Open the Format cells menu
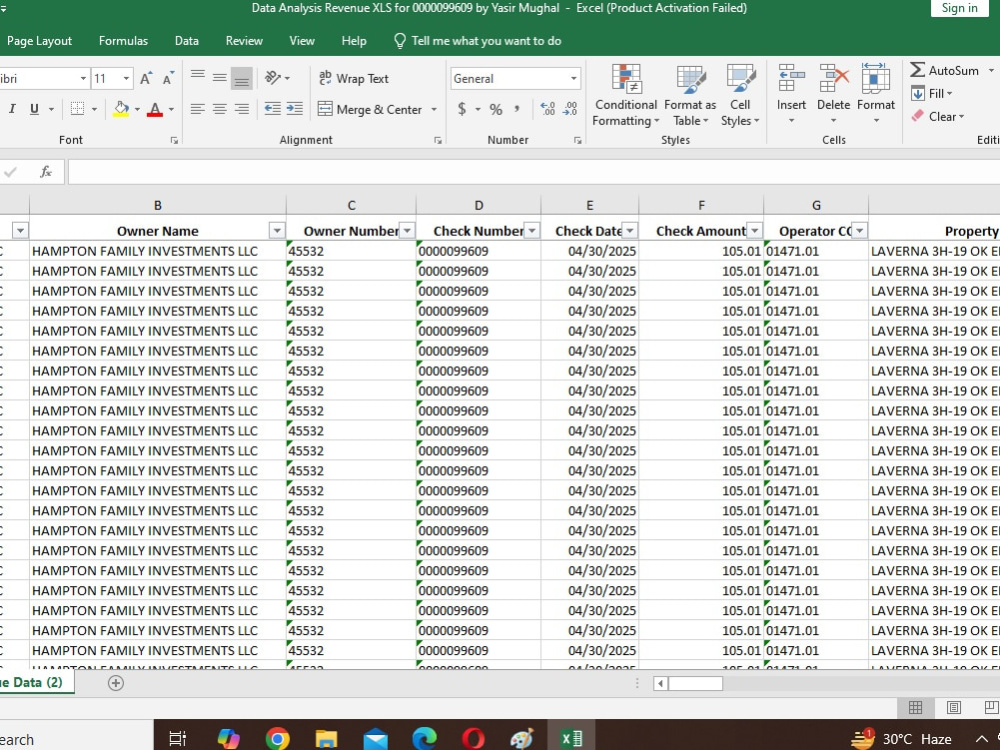 (876, 94)
